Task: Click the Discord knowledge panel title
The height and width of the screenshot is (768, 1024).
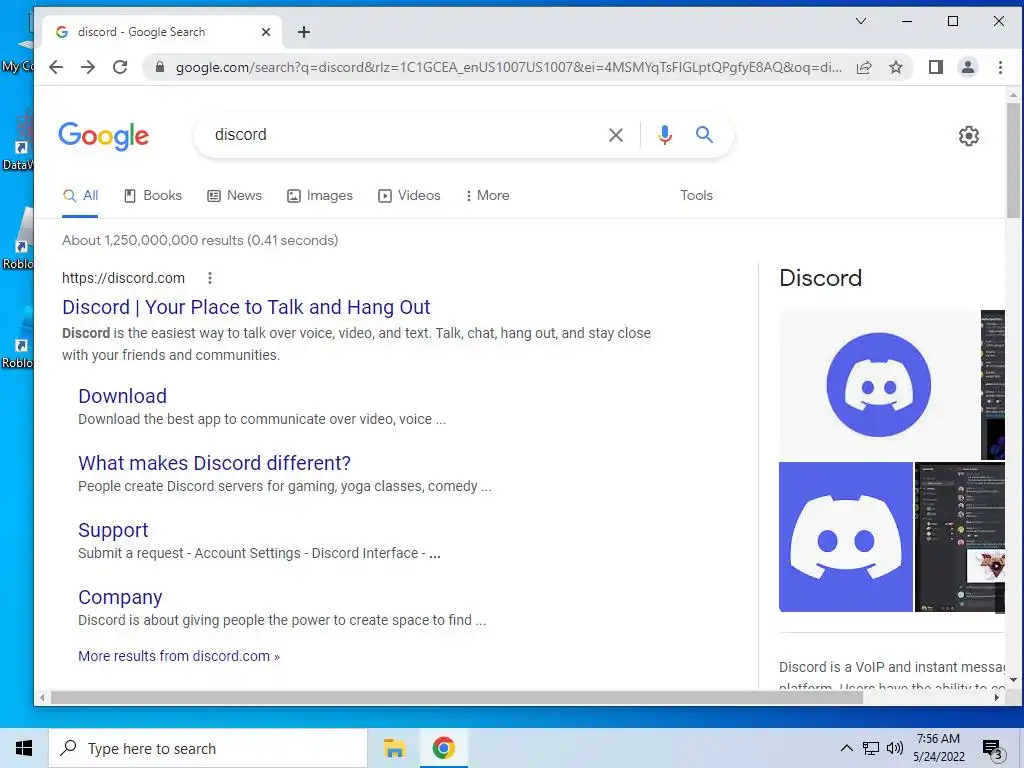Action: (820, 278)
